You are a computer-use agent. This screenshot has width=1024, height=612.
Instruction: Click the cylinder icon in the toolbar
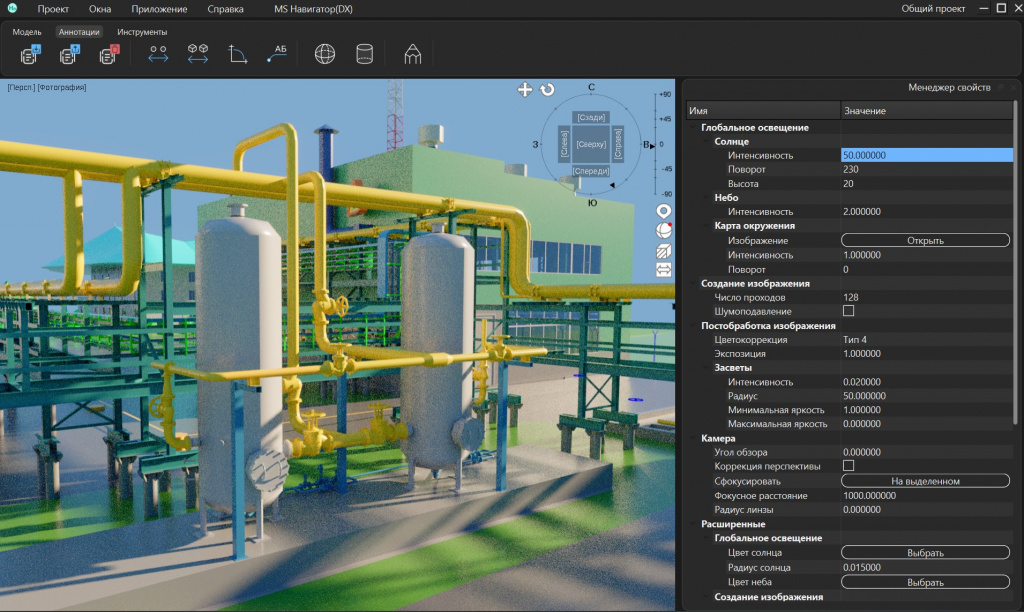(x=364, y=54)
